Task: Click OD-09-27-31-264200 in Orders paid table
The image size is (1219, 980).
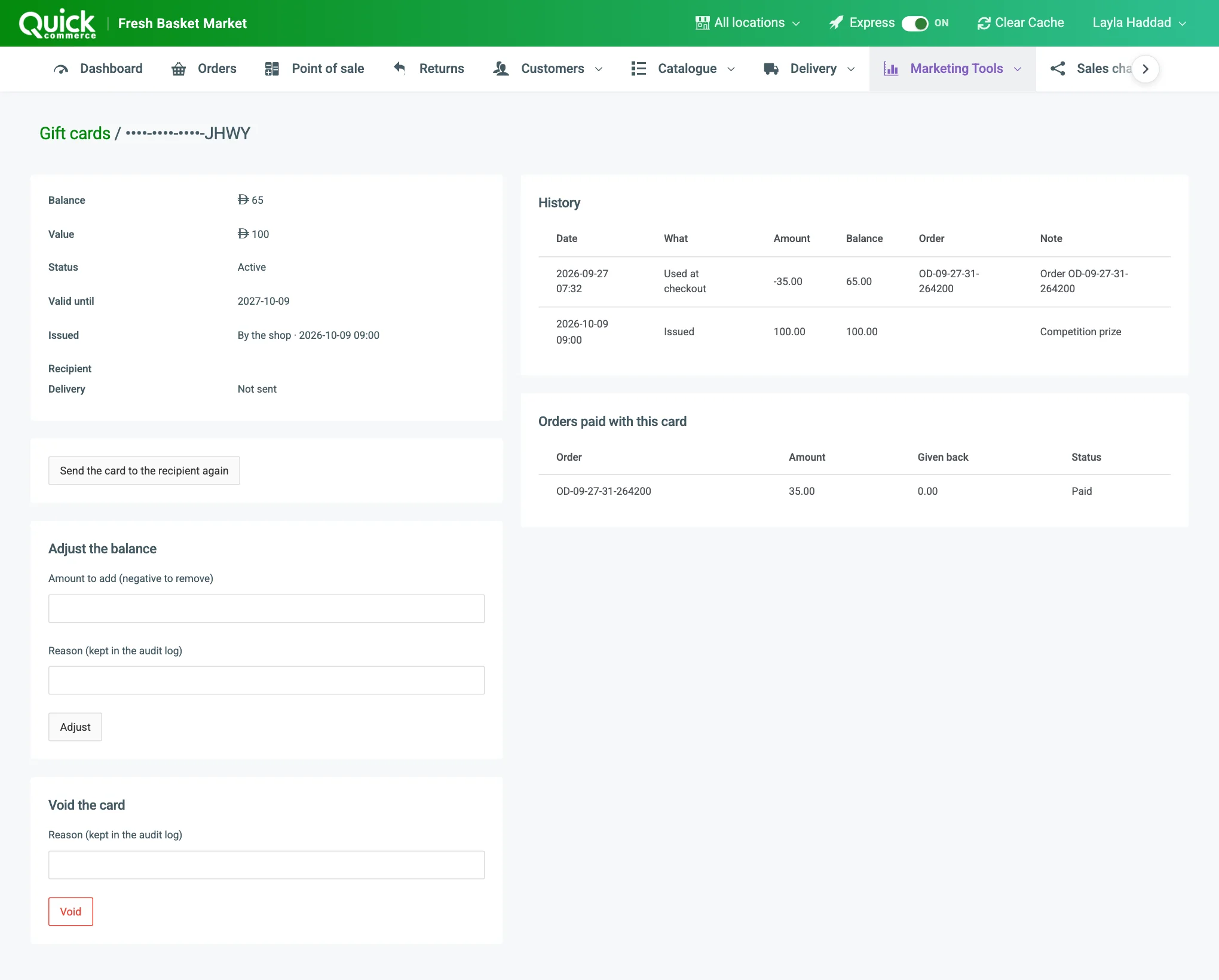Action: click(604, 491)
